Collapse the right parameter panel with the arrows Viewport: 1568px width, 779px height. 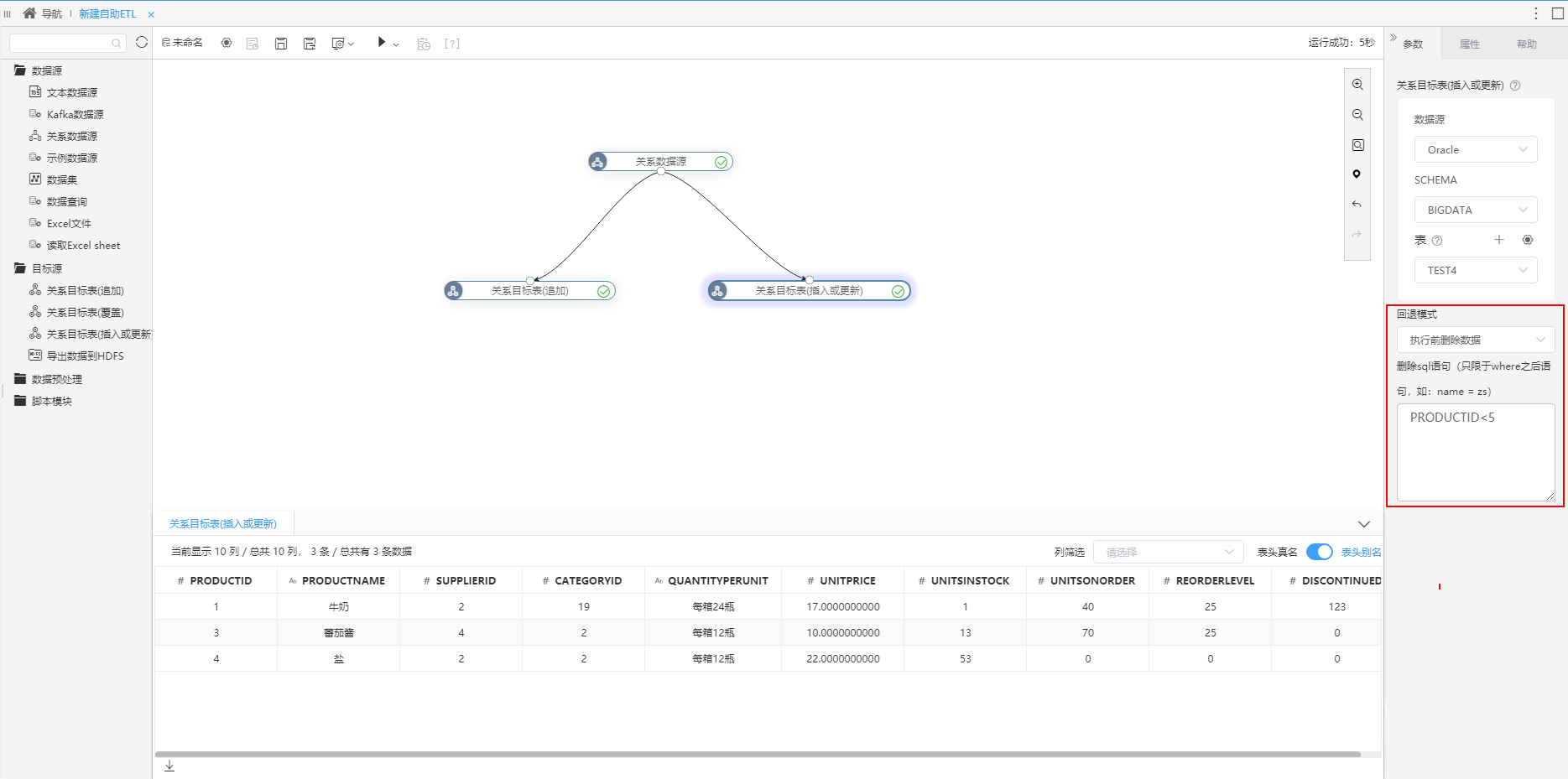point(1393,37)
